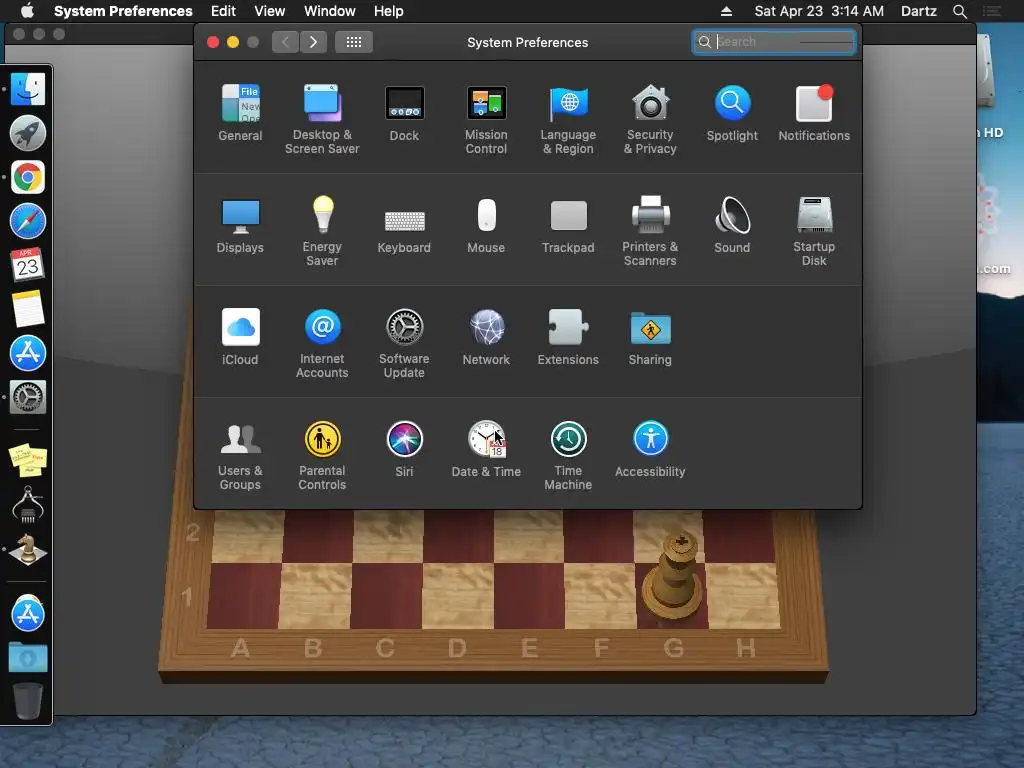The width and height of the screenshot is (1024, 768).
Task: Open Internet Accounts pane
Action: 322,344
